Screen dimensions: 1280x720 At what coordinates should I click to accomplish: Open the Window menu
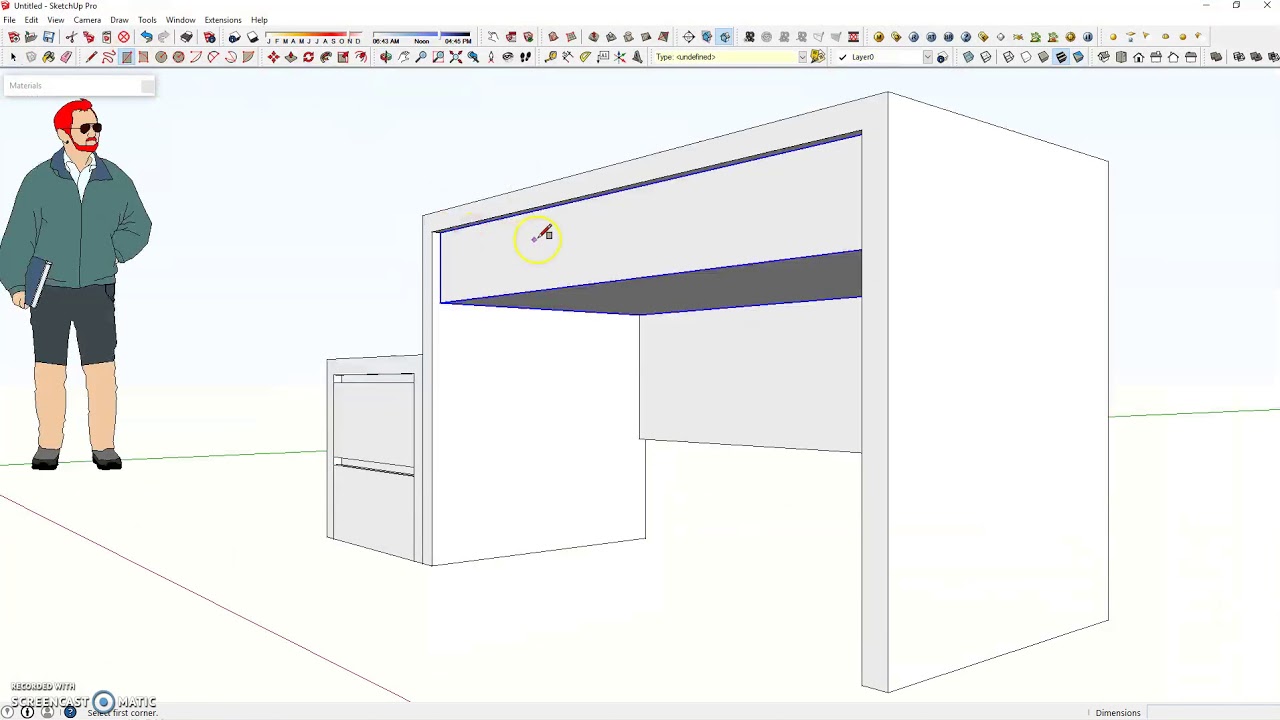click(x=180, y=20)
